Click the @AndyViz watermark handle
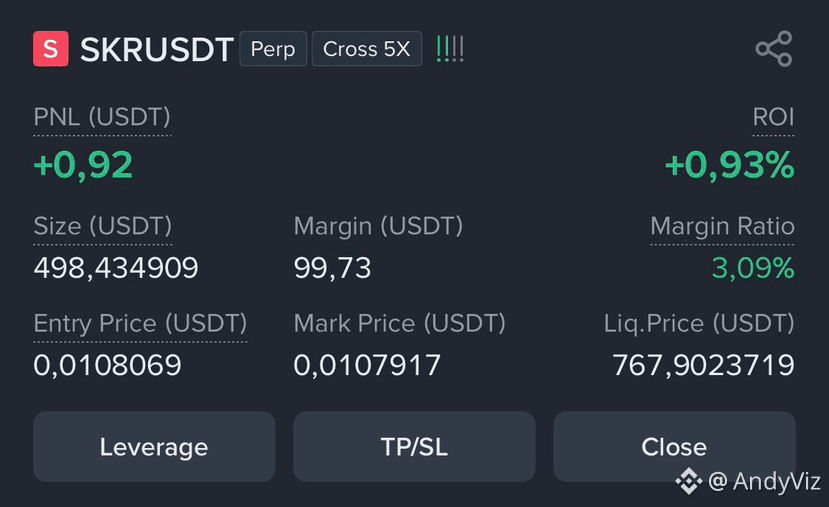The image size is (829, 507). (x=763, y=482)
